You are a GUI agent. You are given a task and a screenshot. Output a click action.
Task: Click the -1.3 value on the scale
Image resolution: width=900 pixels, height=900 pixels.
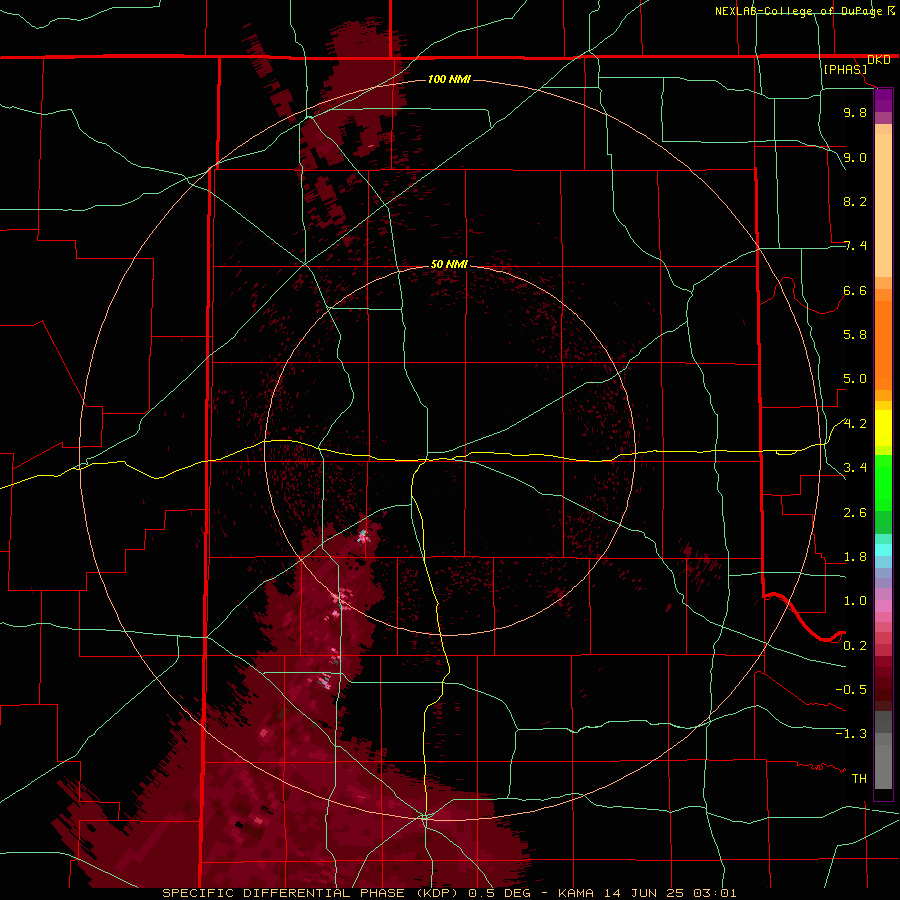(x=851, y=734)
